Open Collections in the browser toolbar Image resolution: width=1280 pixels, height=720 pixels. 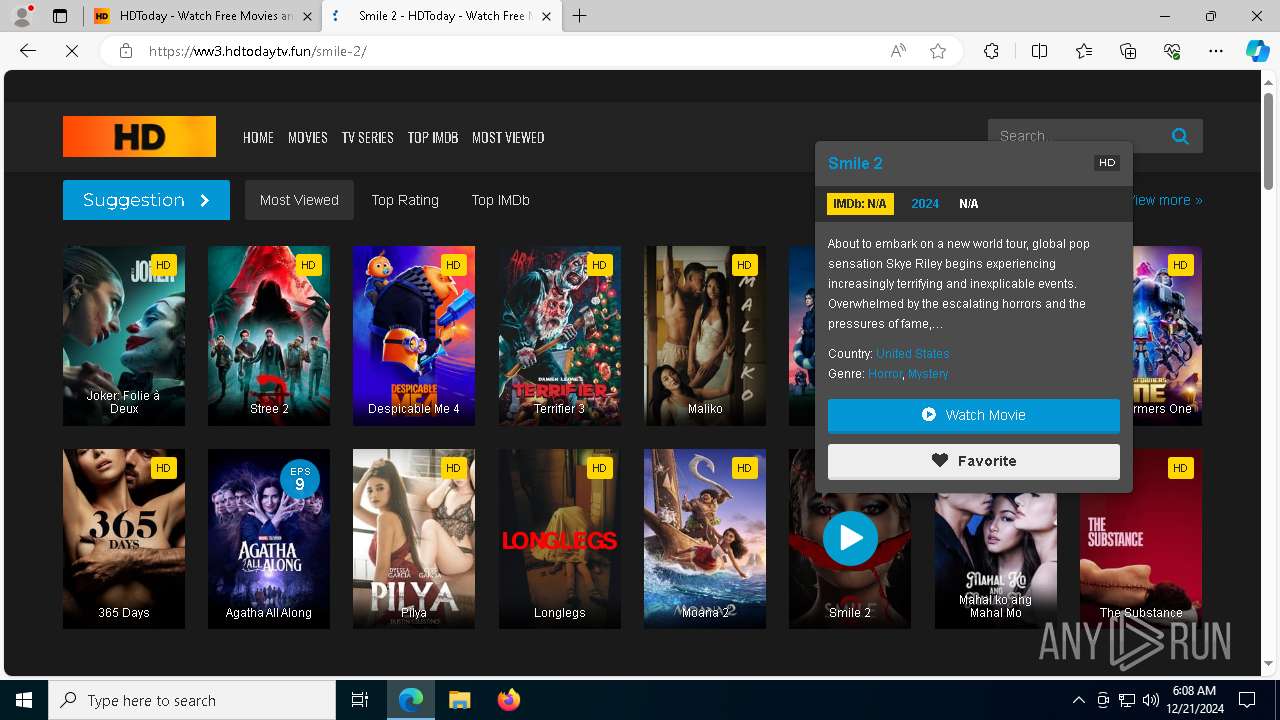tap(1128, 51)
